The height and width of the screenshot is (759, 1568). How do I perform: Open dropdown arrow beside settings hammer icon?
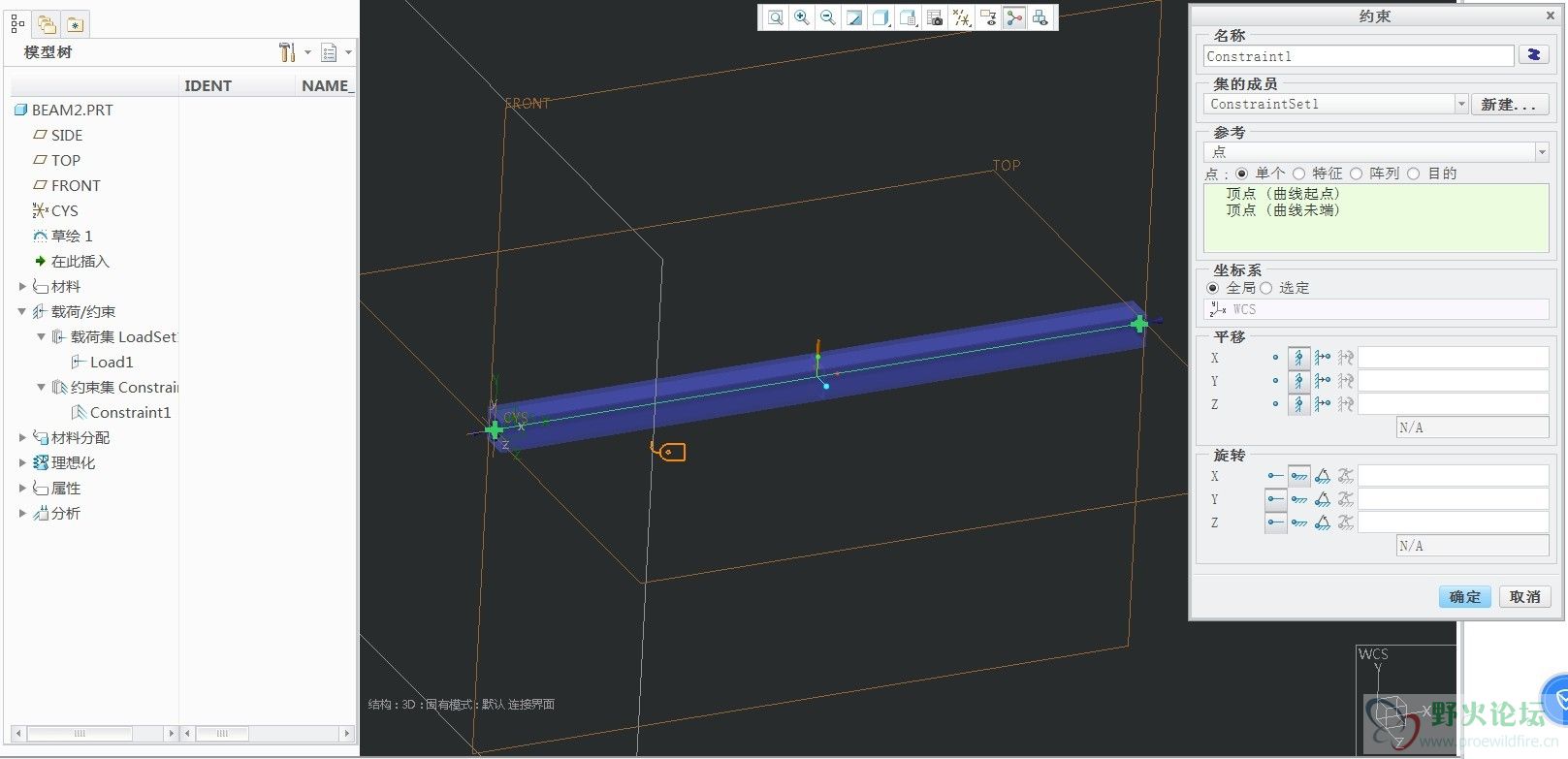click(x=308, y=52)
